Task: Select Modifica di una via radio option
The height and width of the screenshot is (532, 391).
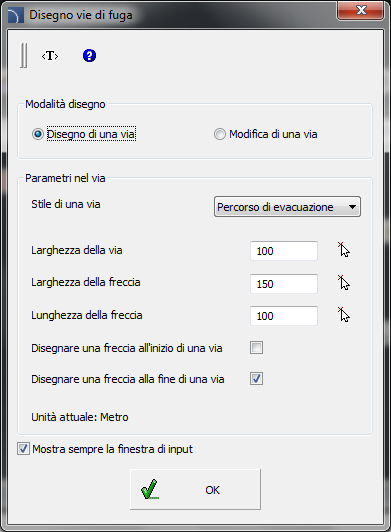Action: click(x=220, y=134)
